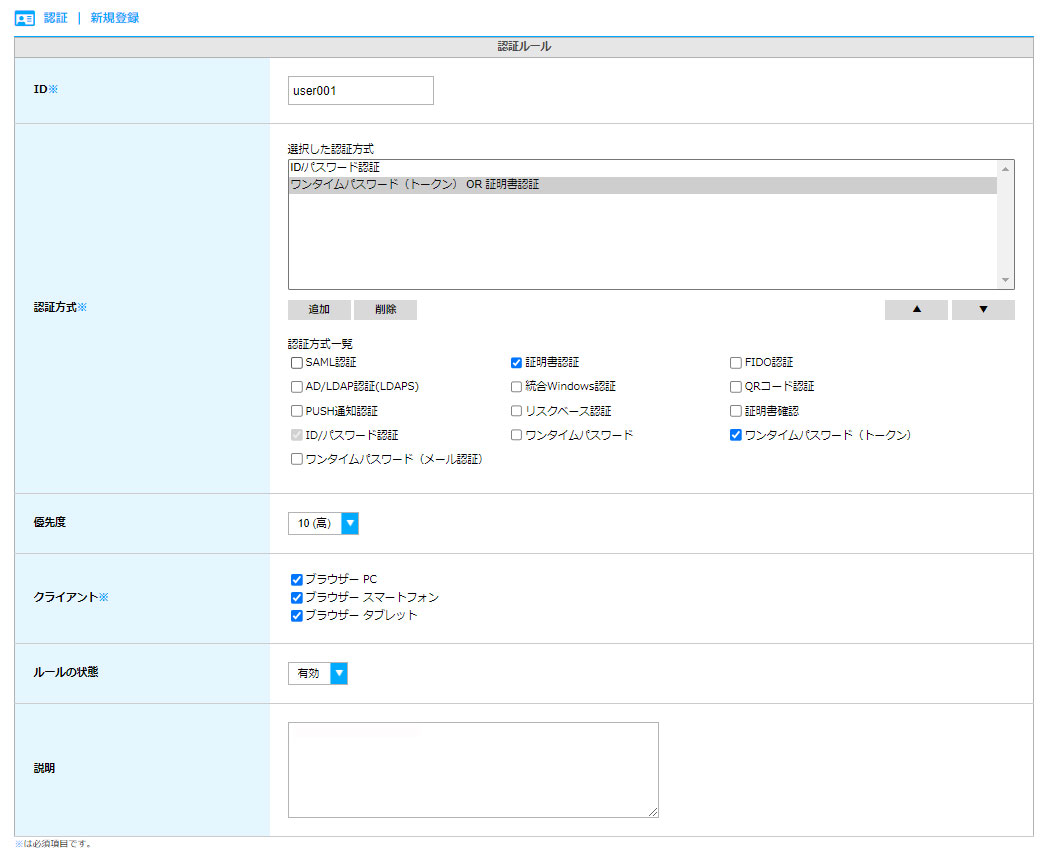Enable the FIDO認証 checkbox
Screen dimensions: 1045x852
(x=736, y=363)
